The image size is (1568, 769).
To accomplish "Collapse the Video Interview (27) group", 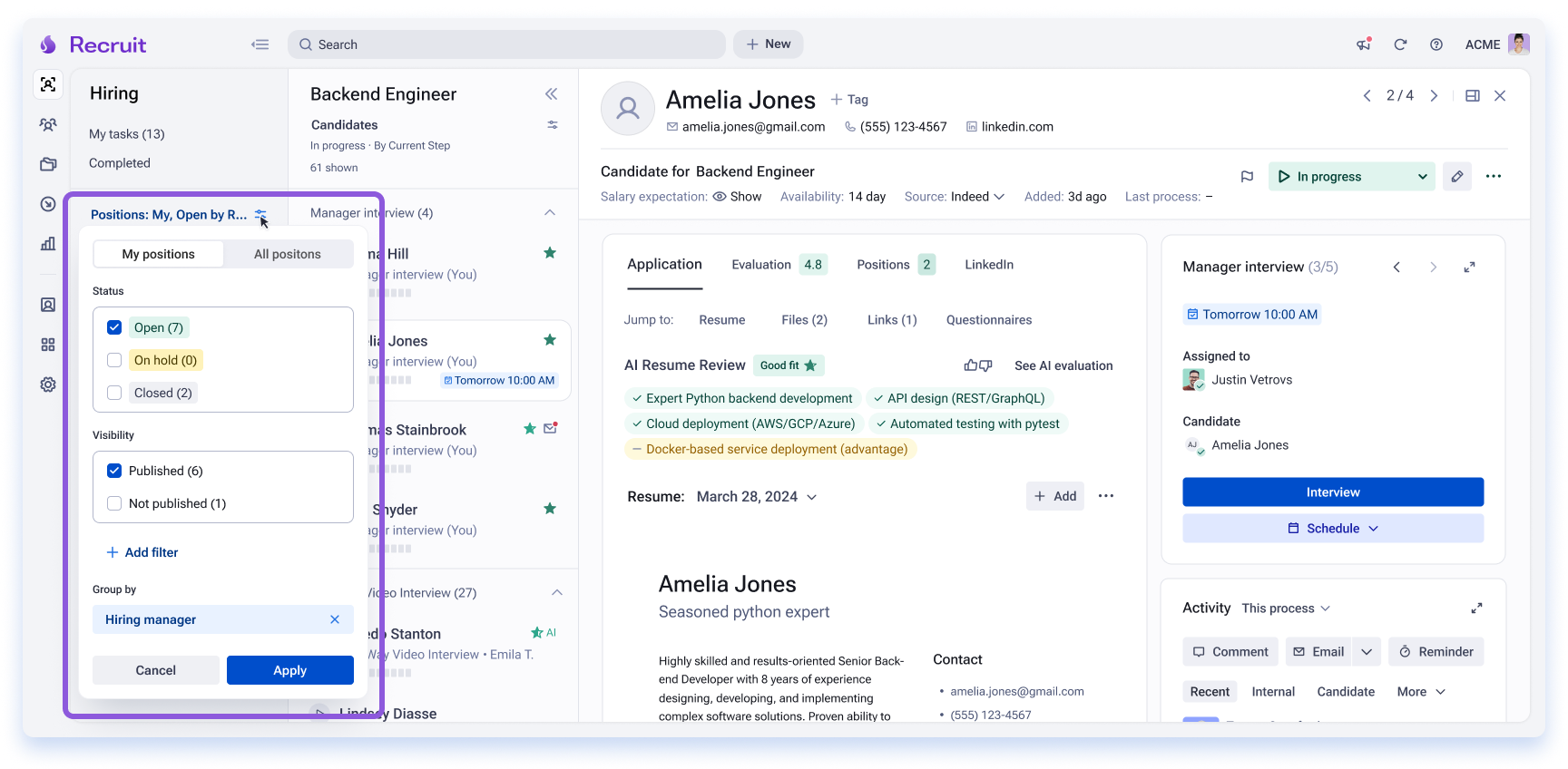I will point(557,592).
